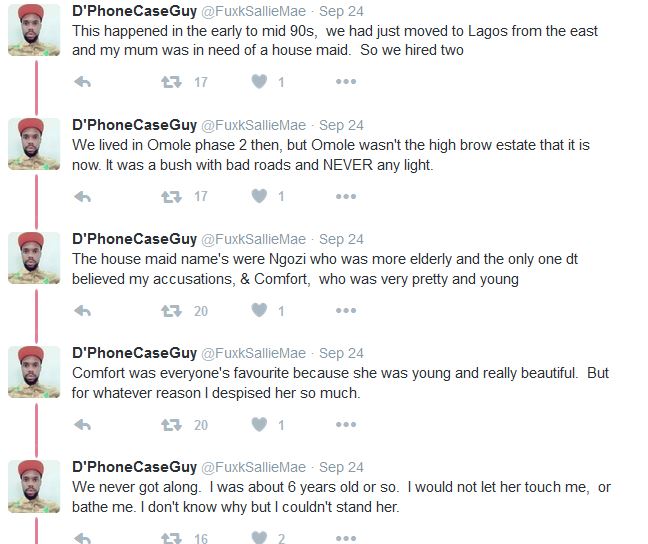The height and width of the screenshot is (544, 648).
Task: Reply to the tweet about moving to Lagos
Action: coord(83,82)
